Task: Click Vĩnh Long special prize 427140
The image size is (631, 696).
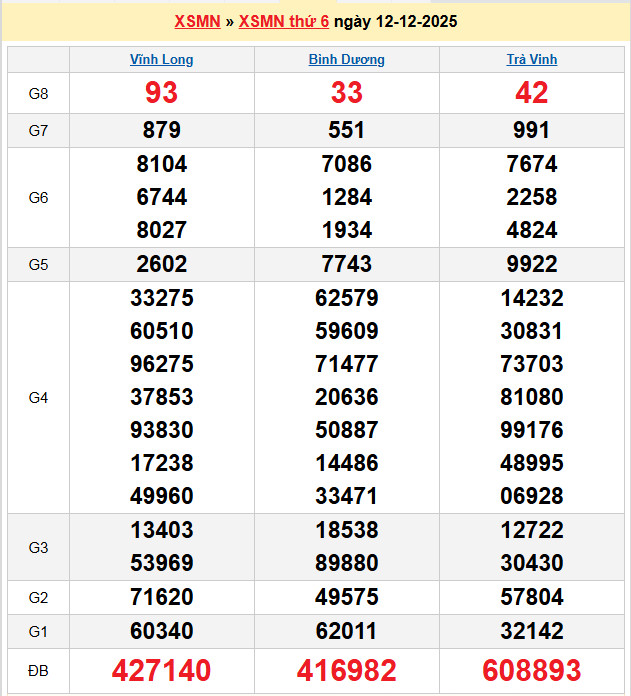Action: coord(161,670)
